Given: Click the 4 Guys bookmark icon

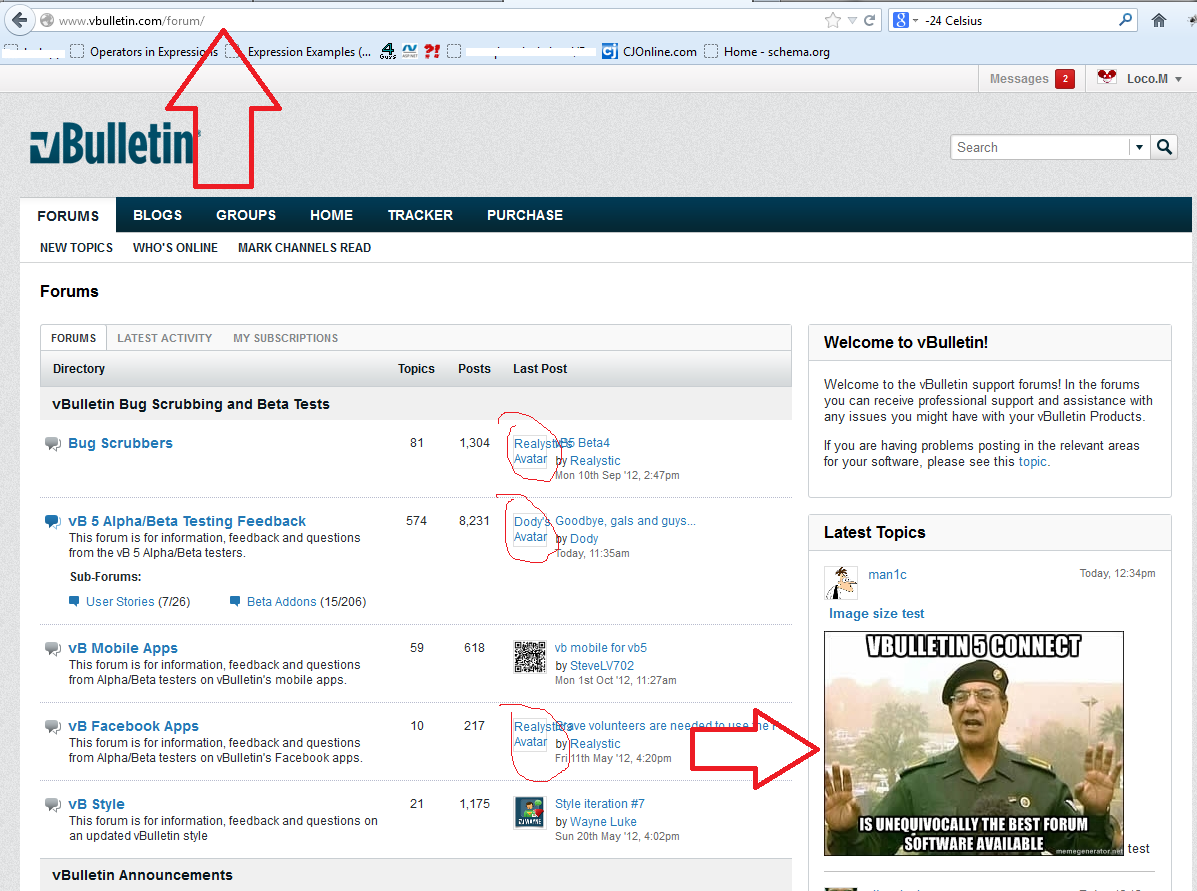Looking at the screenshot, I should pyautogui.click(x=388, y=51).
